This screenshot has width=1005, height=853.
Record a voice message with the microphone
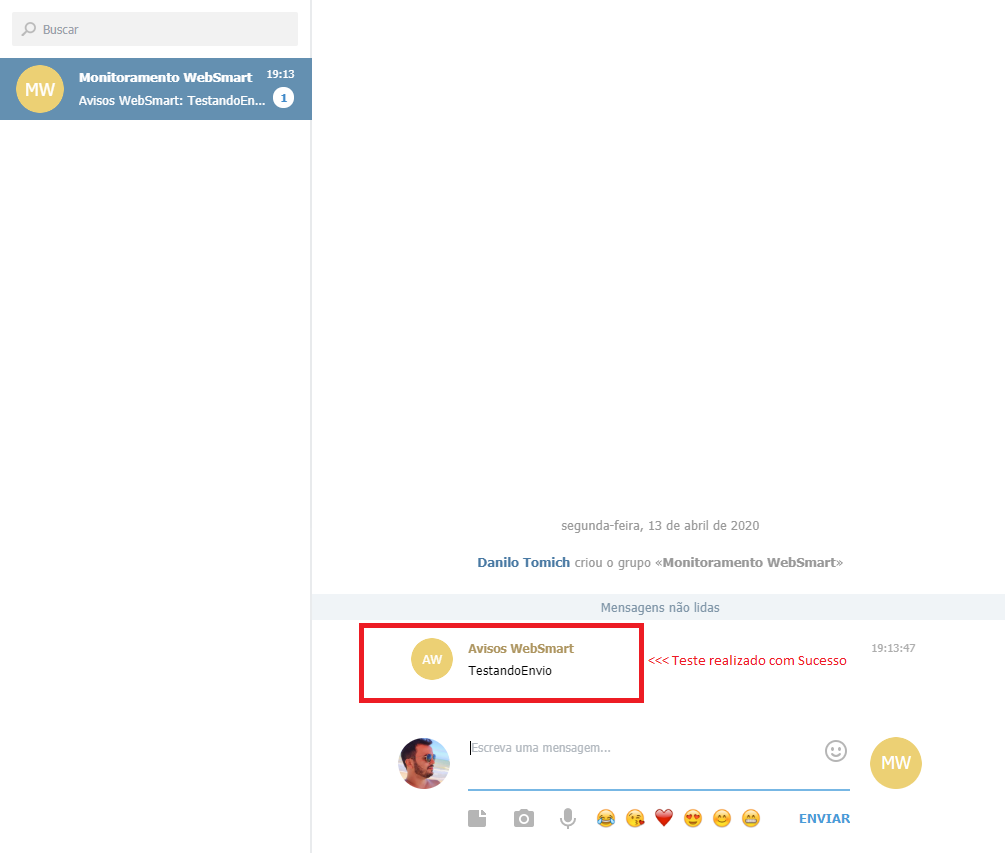[567, 818]
